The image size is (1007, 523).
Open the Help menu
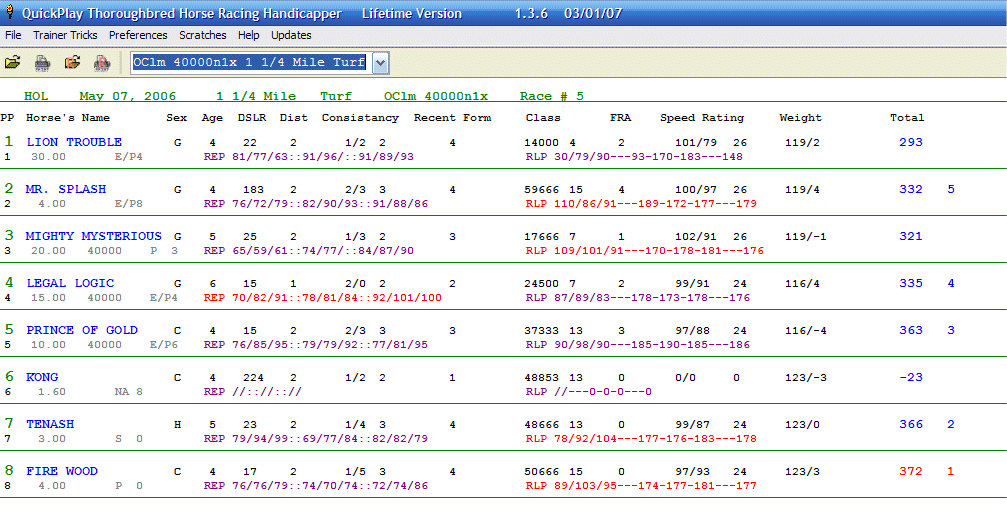point(249,35)
